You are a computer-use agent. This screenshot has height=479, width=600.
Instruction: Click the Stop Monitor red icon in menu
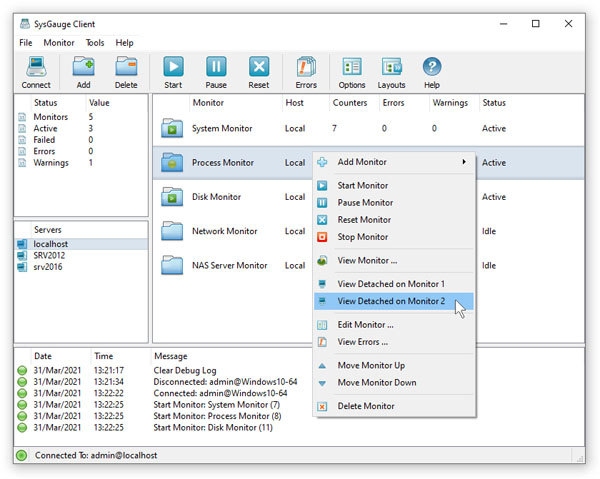(322, 237)
